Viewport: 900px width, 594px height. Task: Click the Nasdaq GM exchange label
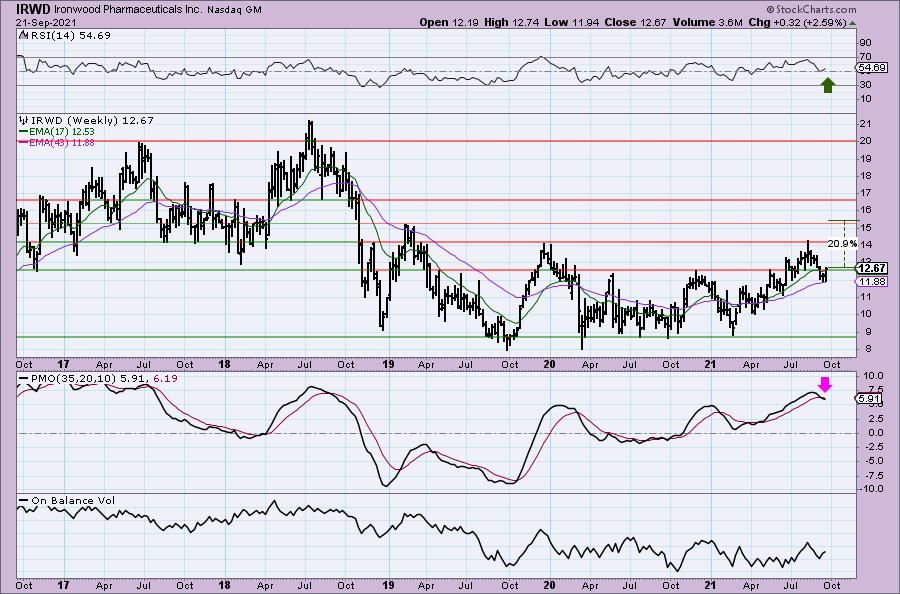coord(235,9)
